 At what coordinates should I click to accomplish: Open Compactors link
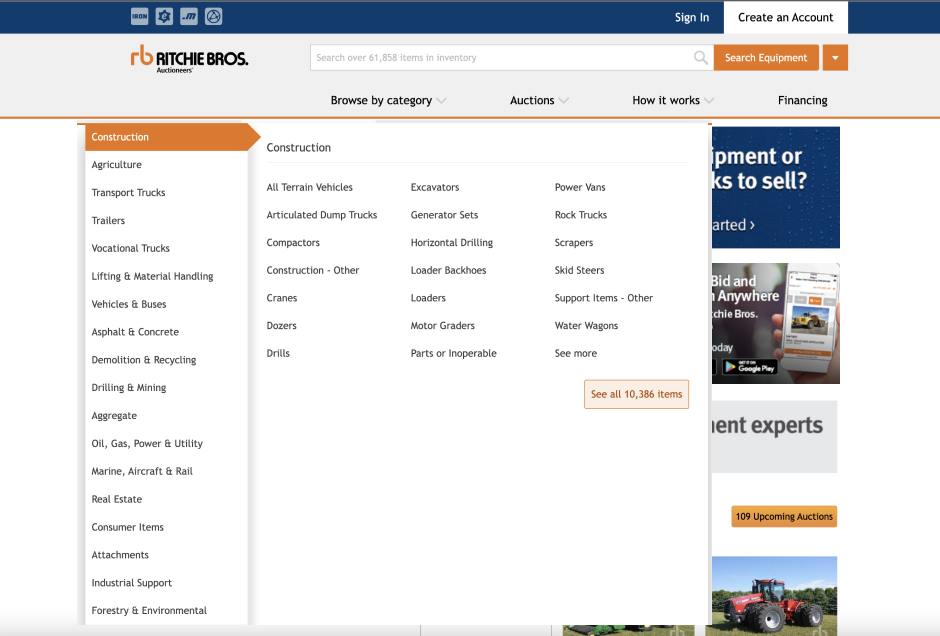tap(293, 243)
